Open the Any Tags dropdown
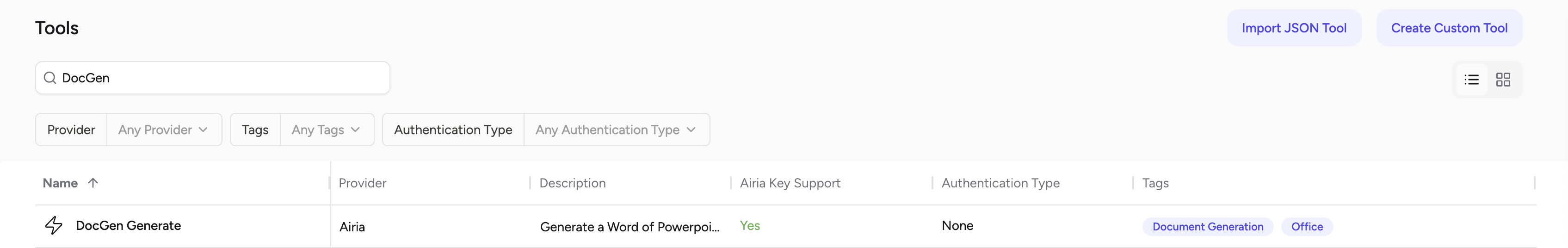The height and width of the screenshot is (248, 1568). point(326,130)
